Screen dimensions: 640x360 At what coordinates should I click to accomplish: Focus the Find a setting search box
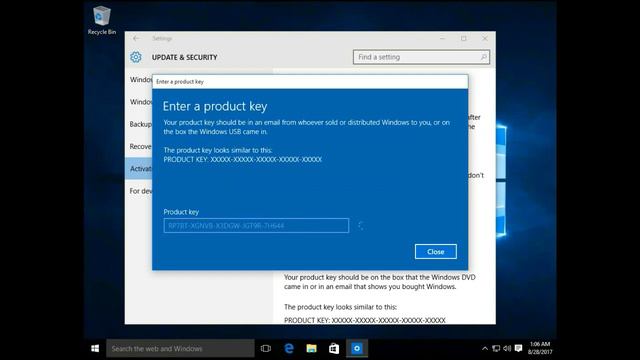click(421, 57)
